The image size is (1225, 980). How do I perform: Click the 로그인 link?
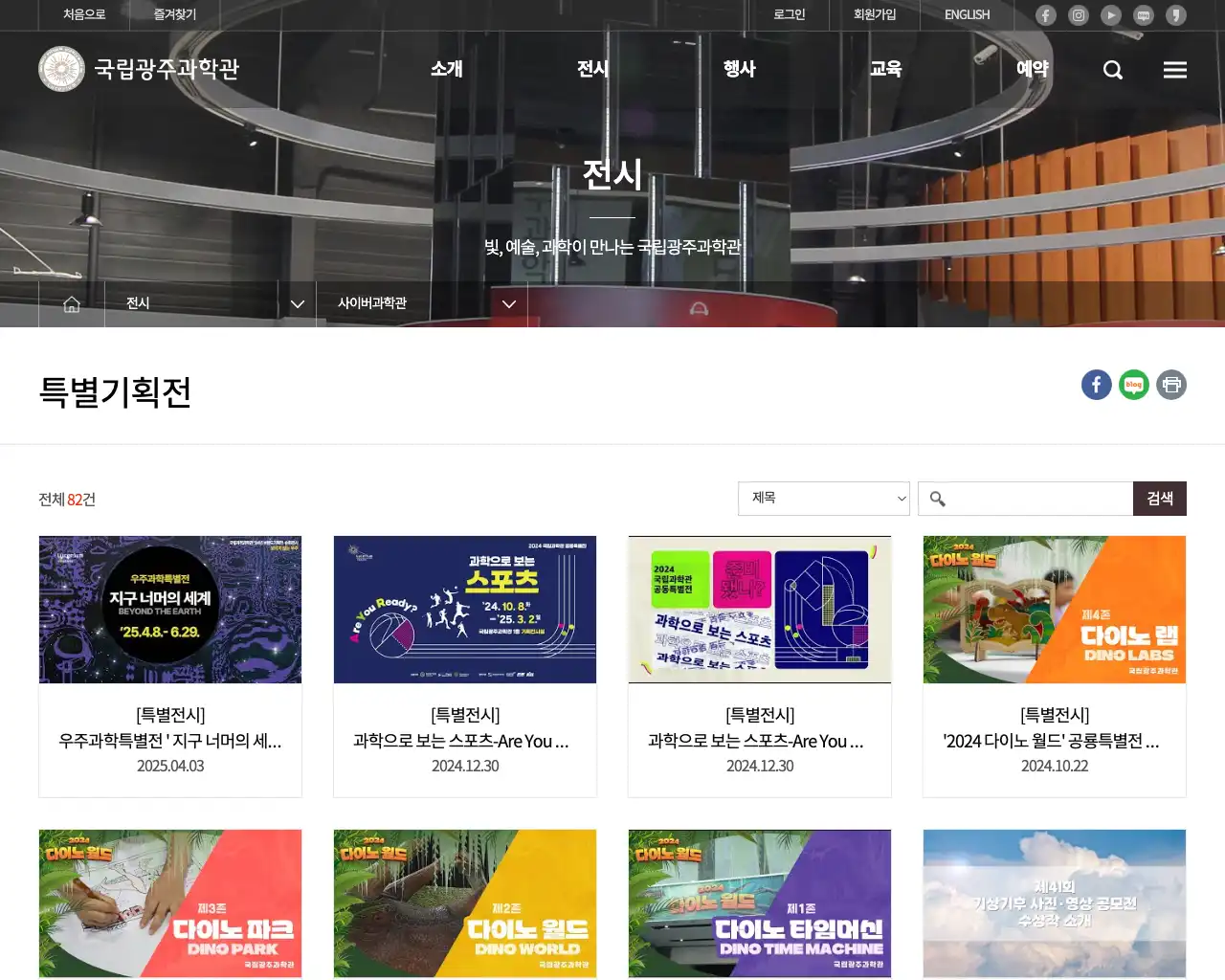coord(789,15)
